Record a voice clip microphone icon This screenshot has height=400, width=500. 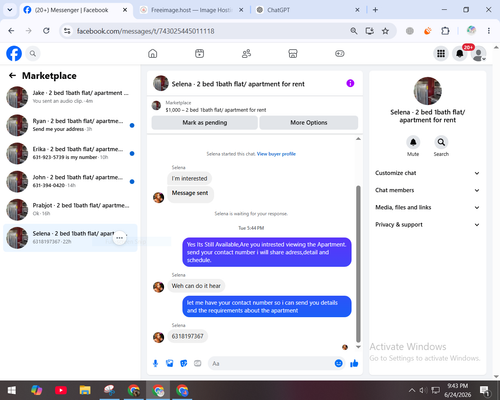[x=155, y=363]
